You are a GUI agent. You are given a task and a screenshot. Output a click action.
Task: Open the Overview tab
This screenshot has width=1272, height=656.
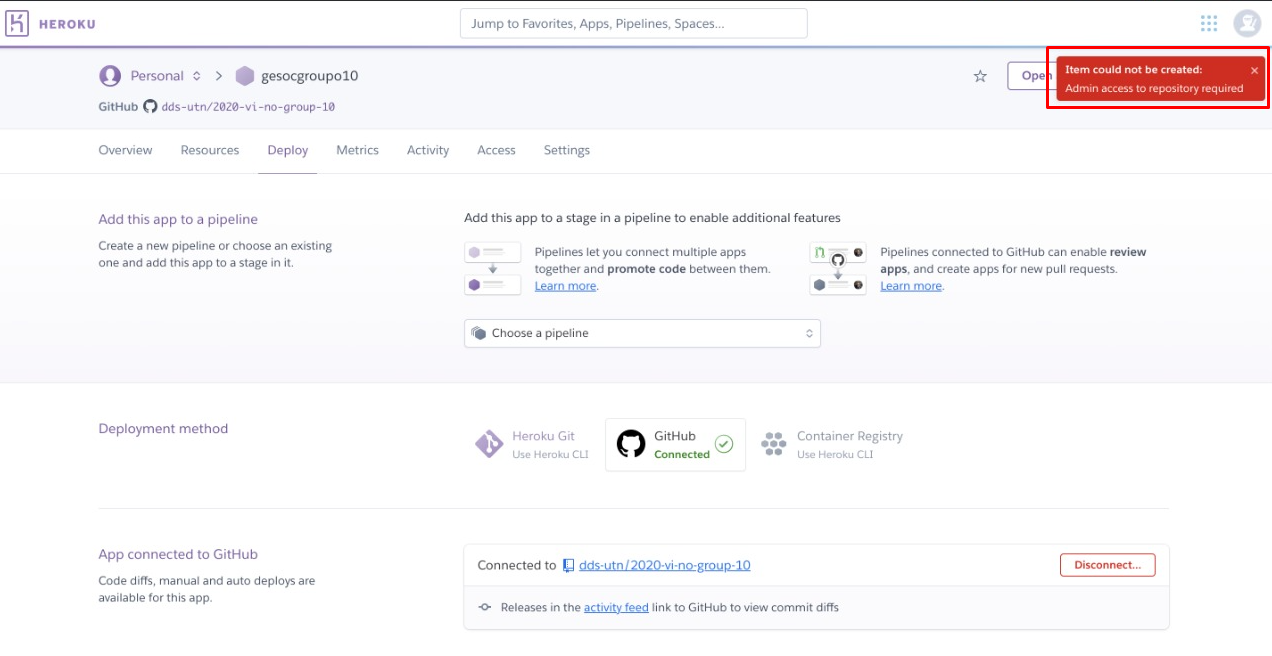coord(125,150)
